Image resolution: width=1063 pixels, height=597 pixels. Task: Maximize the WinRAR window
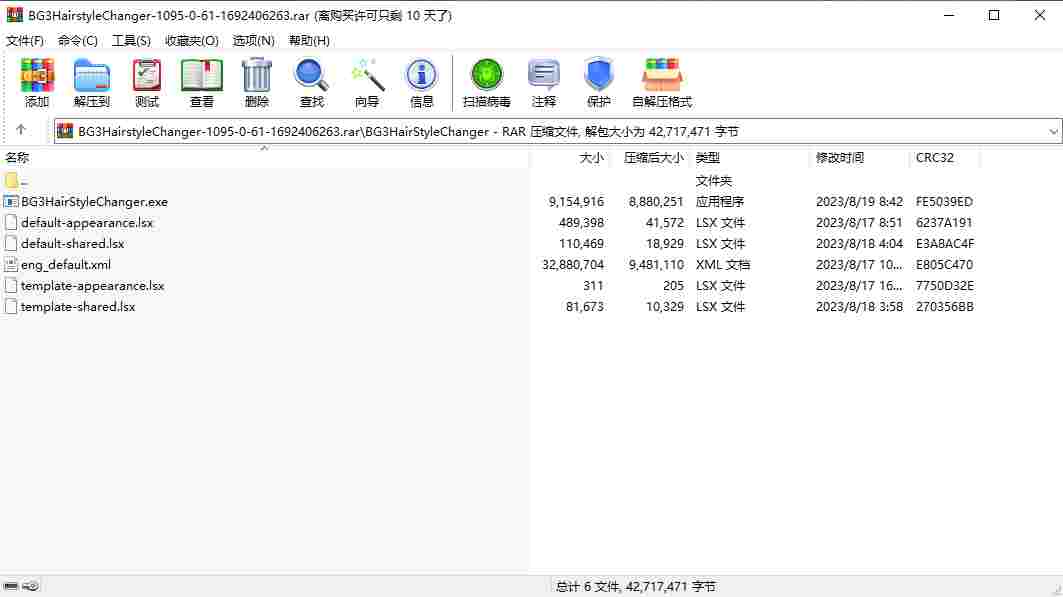coord(994,15)
